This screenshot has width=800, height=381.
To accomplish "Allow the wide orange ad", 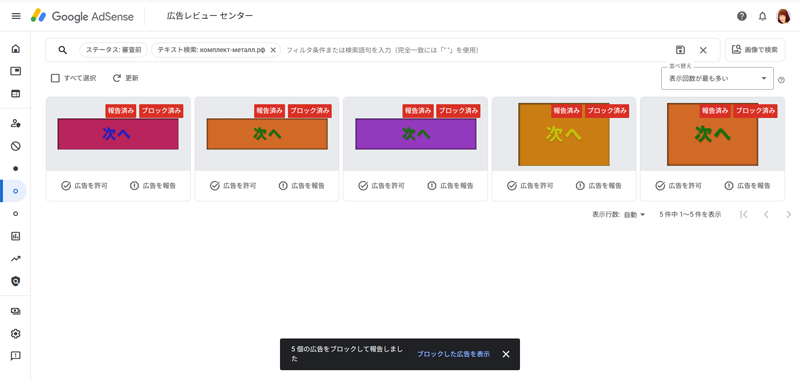I will pyautogui.click(x=233, y=186).
